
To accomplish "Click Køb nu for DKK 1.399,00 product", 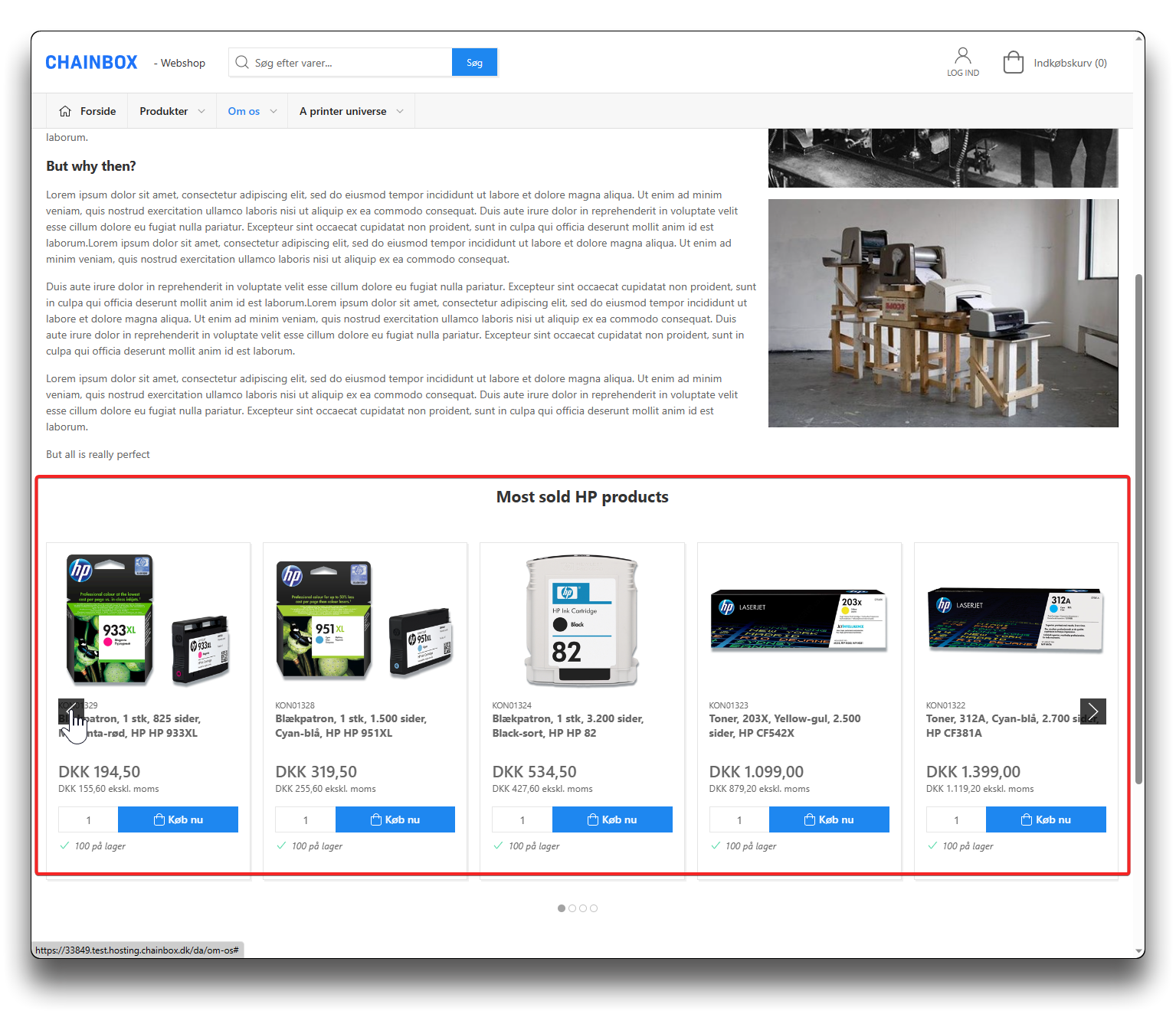I will 1046,819.
